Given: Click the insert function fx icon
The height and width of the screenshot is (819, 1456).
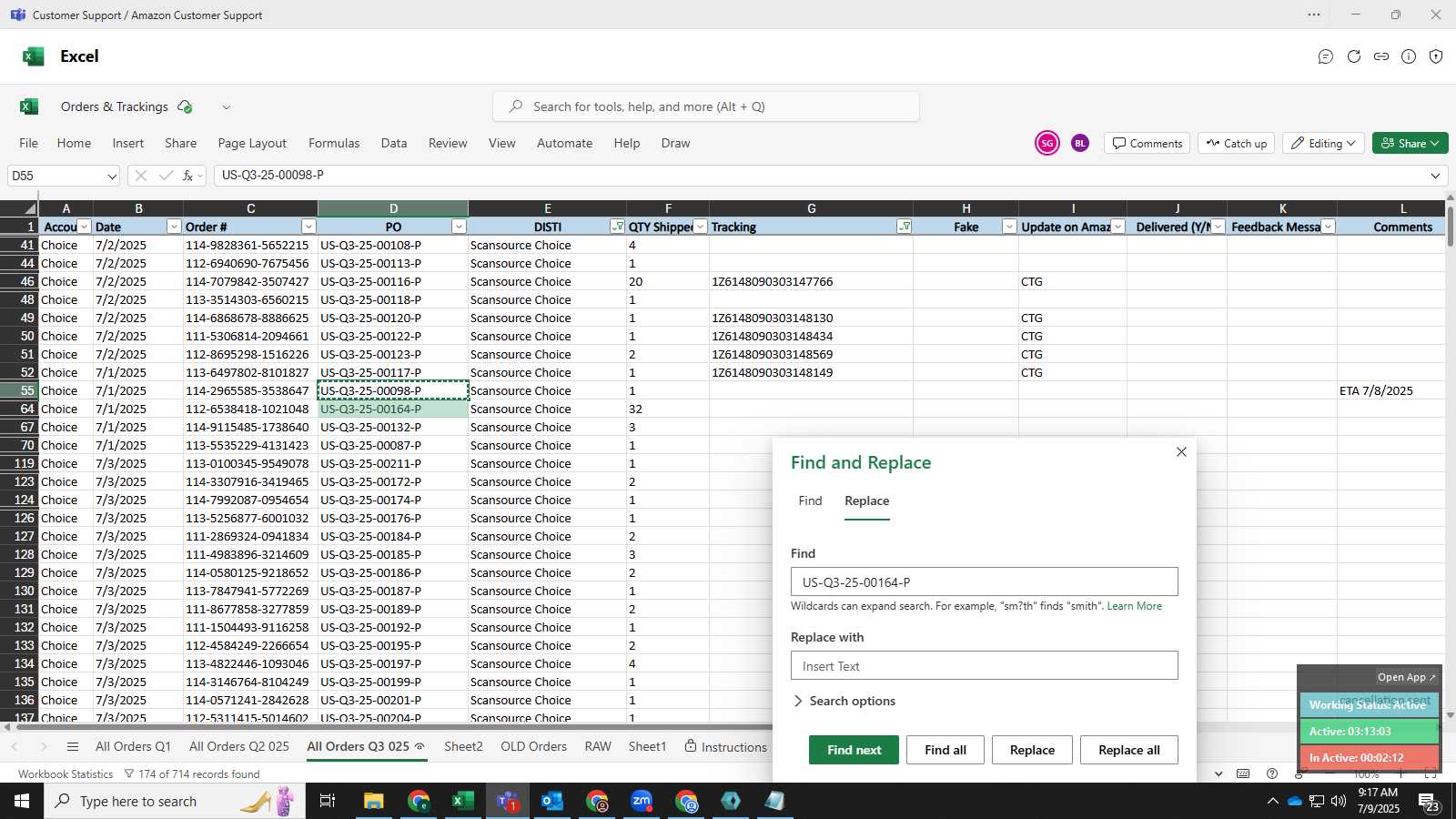Looking at the screenshot, I should (x=187, y=176).
